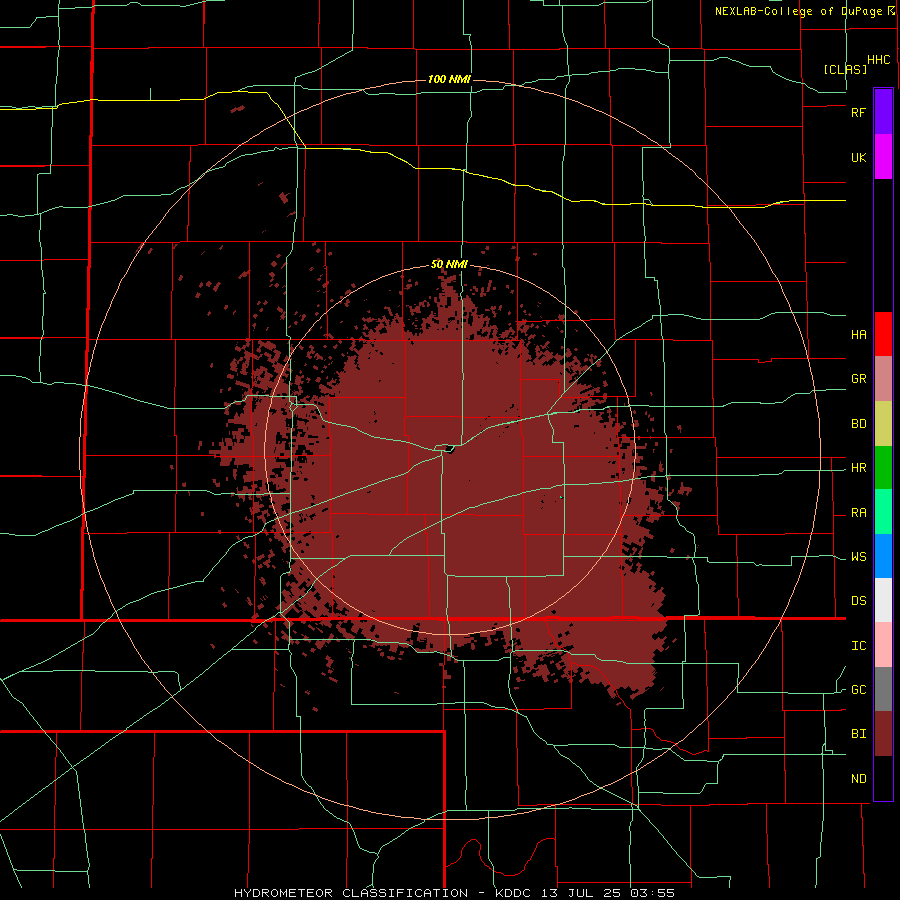Click the "[CLAS]" units label above legend
Image resolution: width=900 pixels, height=900 pixels.
pyautogui.click(x=845, y=69)
